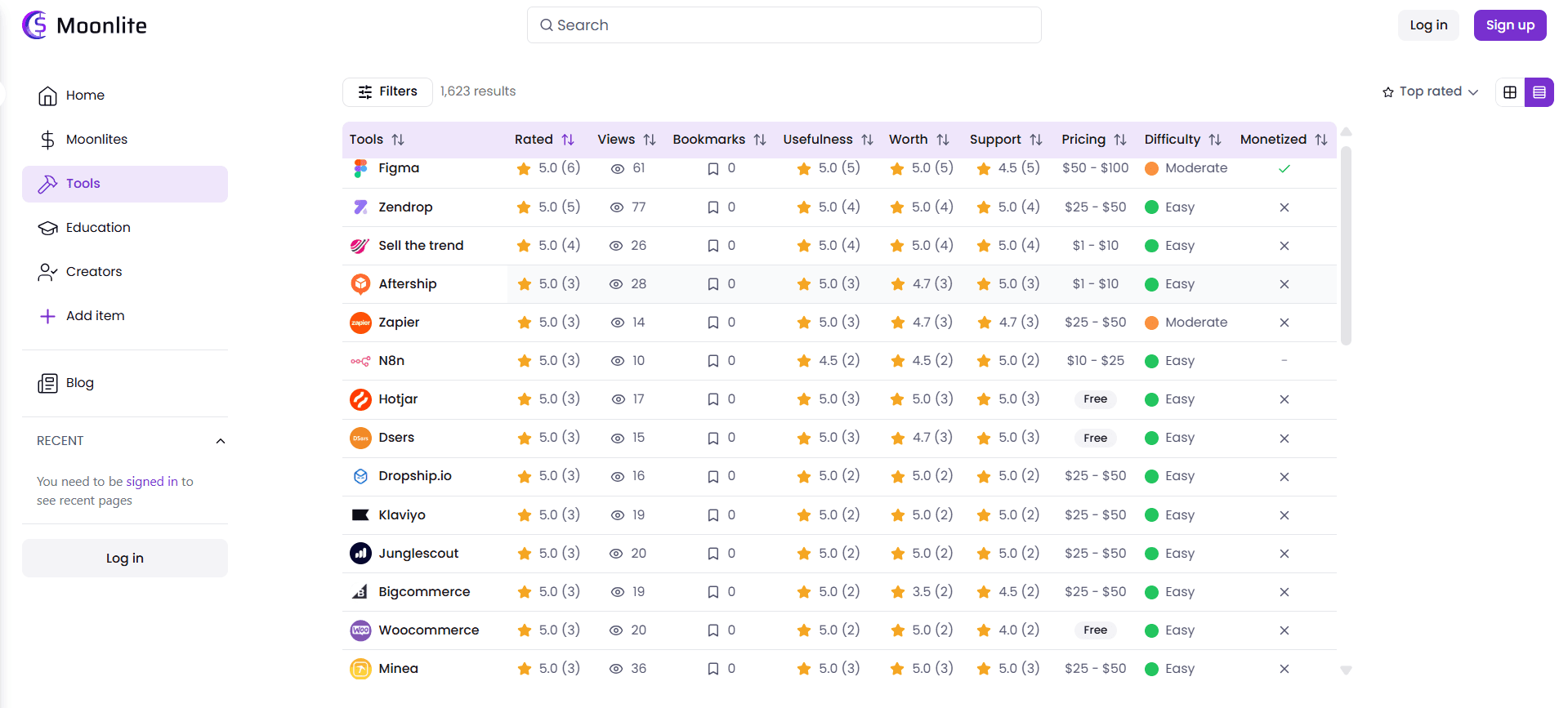Click Sign up button

coord(1510,25)
